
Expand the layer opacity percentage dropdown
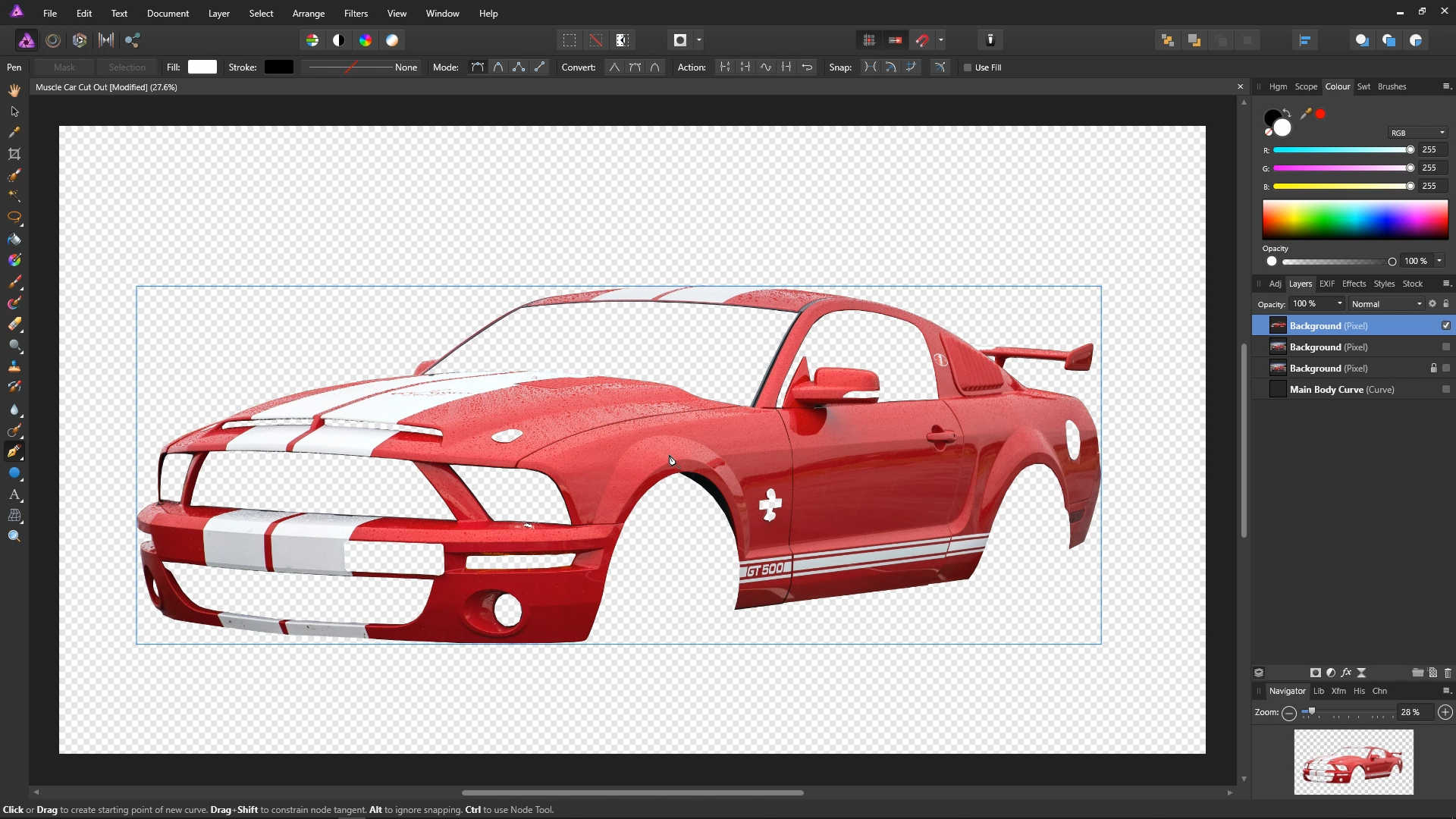click(1340, 304)
